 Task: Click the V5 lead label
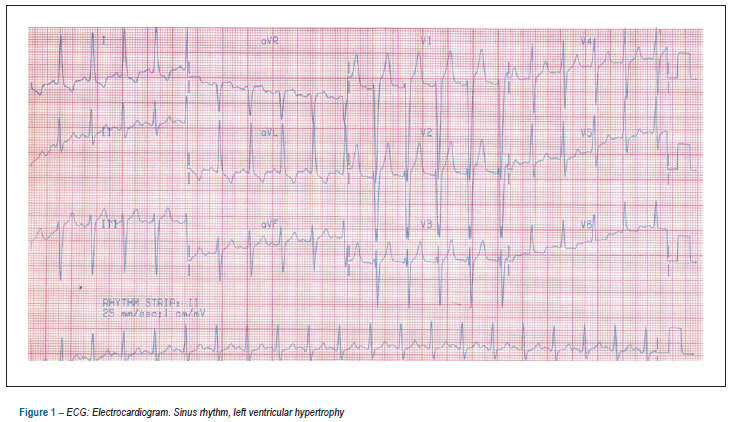pyautogui.click(x=586, y=133)
